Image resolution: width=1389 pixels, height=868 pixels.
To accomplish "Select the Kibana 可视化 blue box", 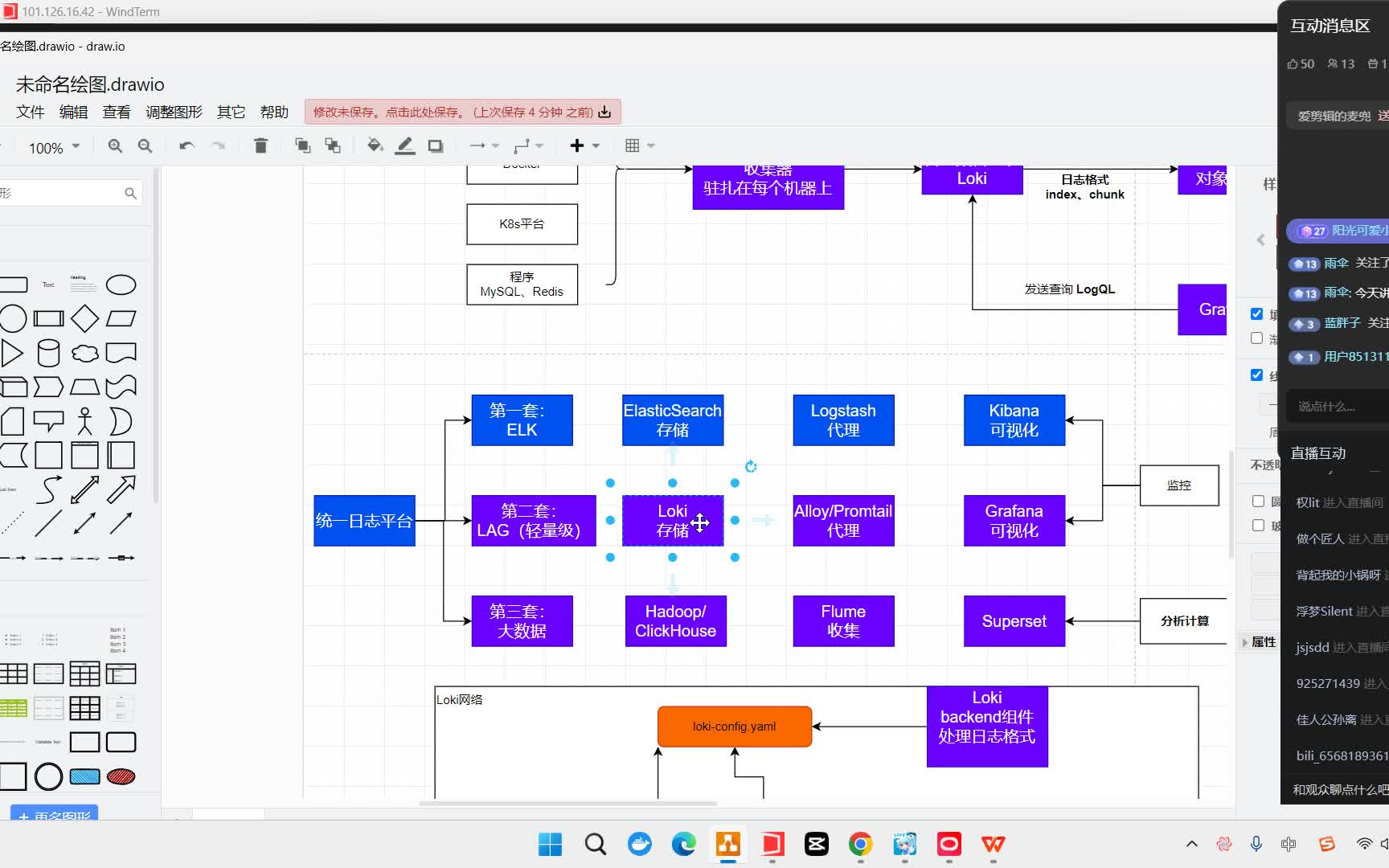I will coord(1014,420).
